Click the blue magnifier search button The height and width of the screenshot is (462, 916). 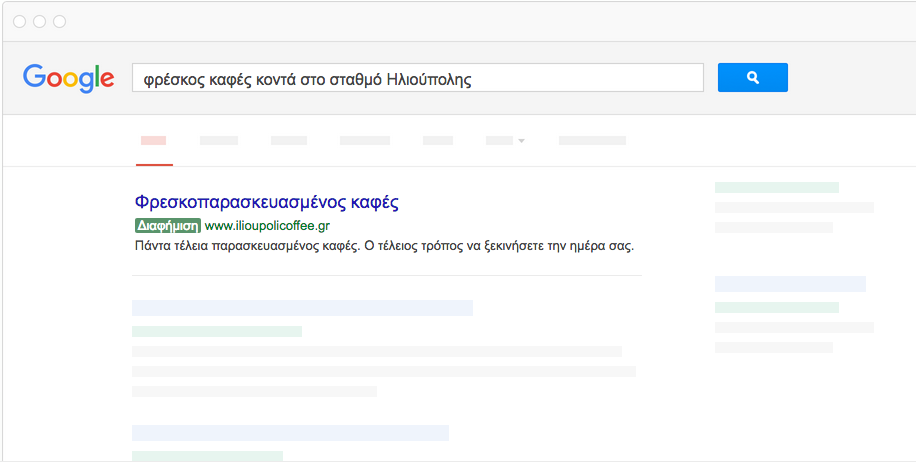point(752,78)
